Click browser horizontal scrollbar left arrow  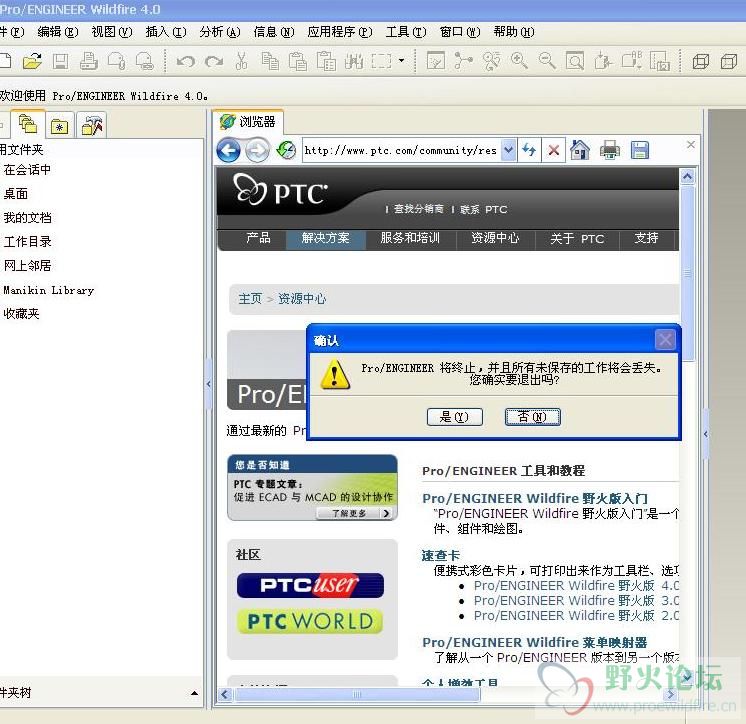(x=225, y=695)
